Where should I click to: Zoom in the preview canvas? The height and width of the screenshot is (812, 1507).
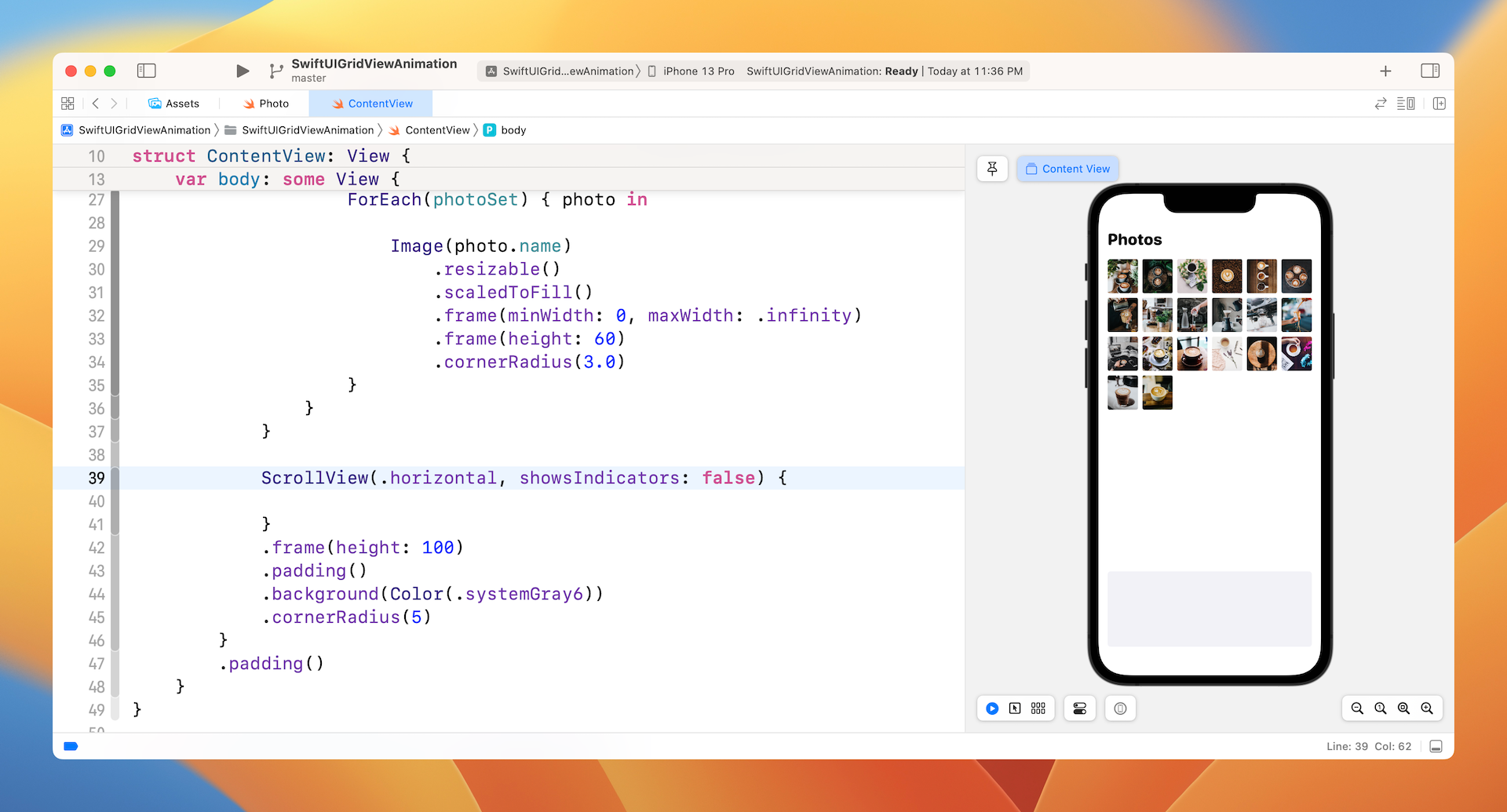point(1427,708)
